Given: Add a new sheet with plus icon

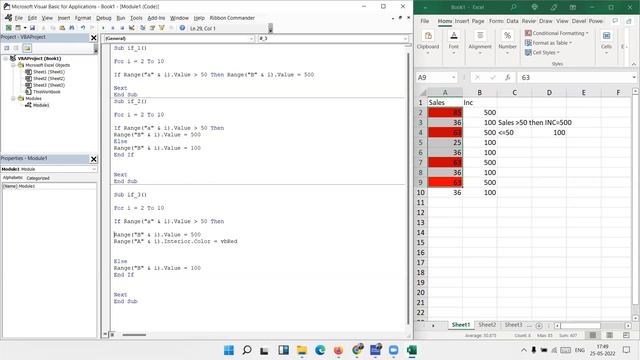Looking at the screenshot, I should point(539,325).
